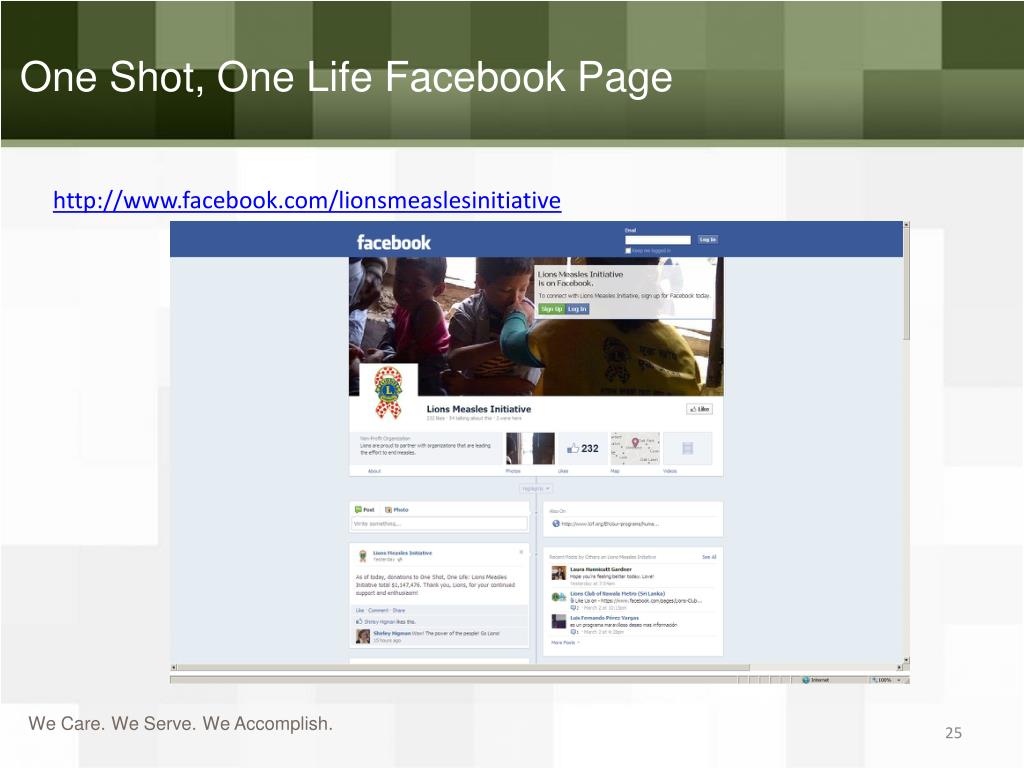Check the Keep me logged in box

coord(628,251)
